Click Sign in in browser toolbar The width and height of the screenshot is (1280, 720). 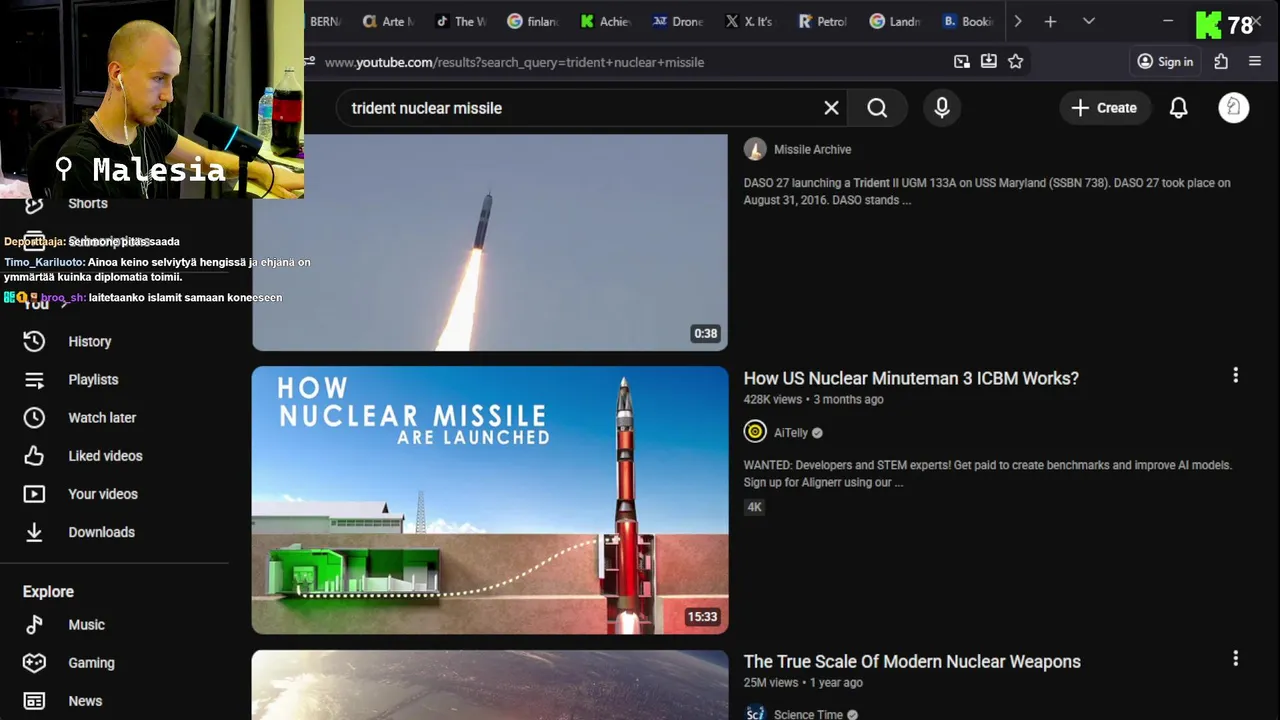1165,62
